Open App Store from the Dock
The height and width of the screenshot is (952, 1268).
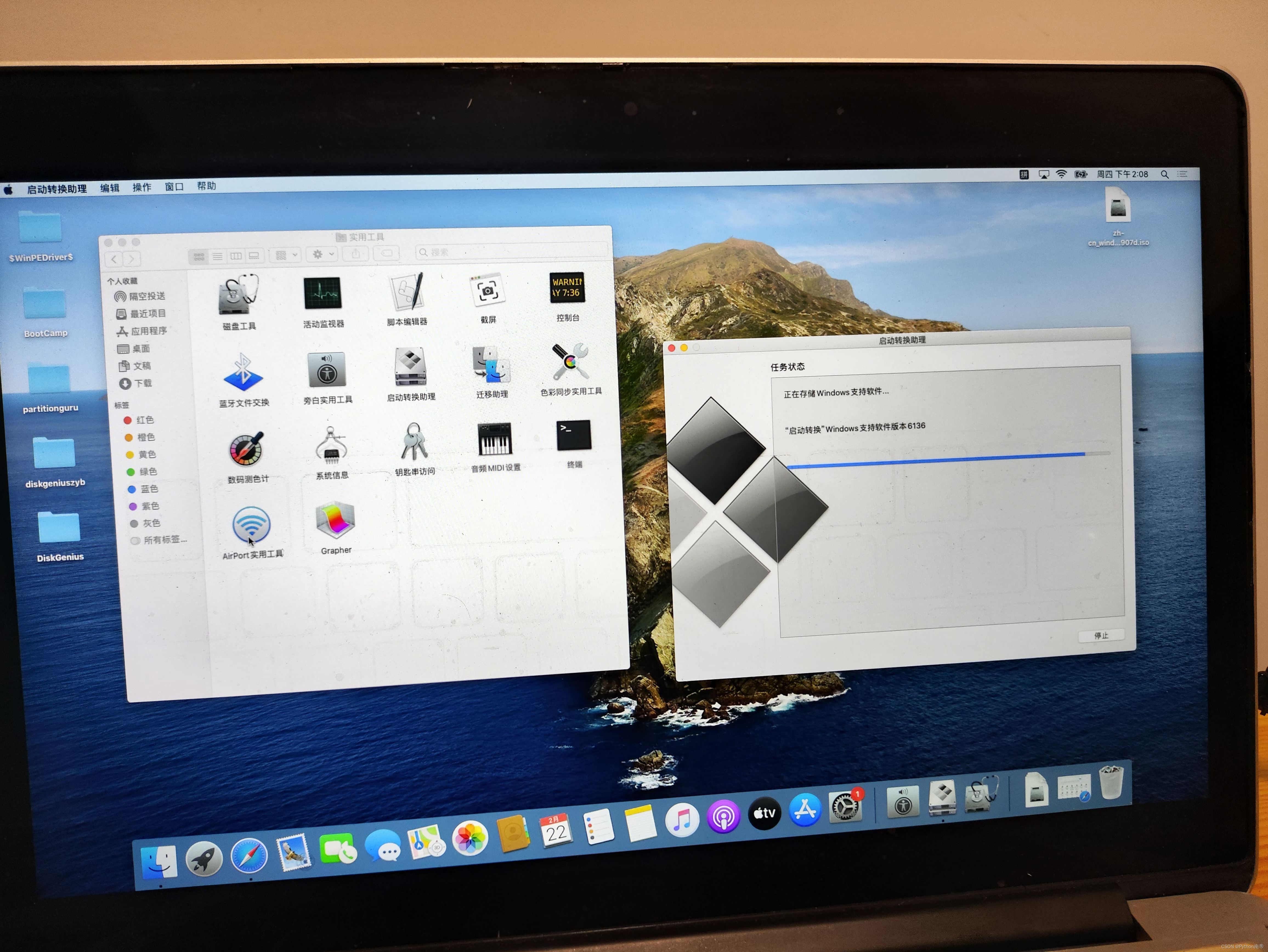805,811
